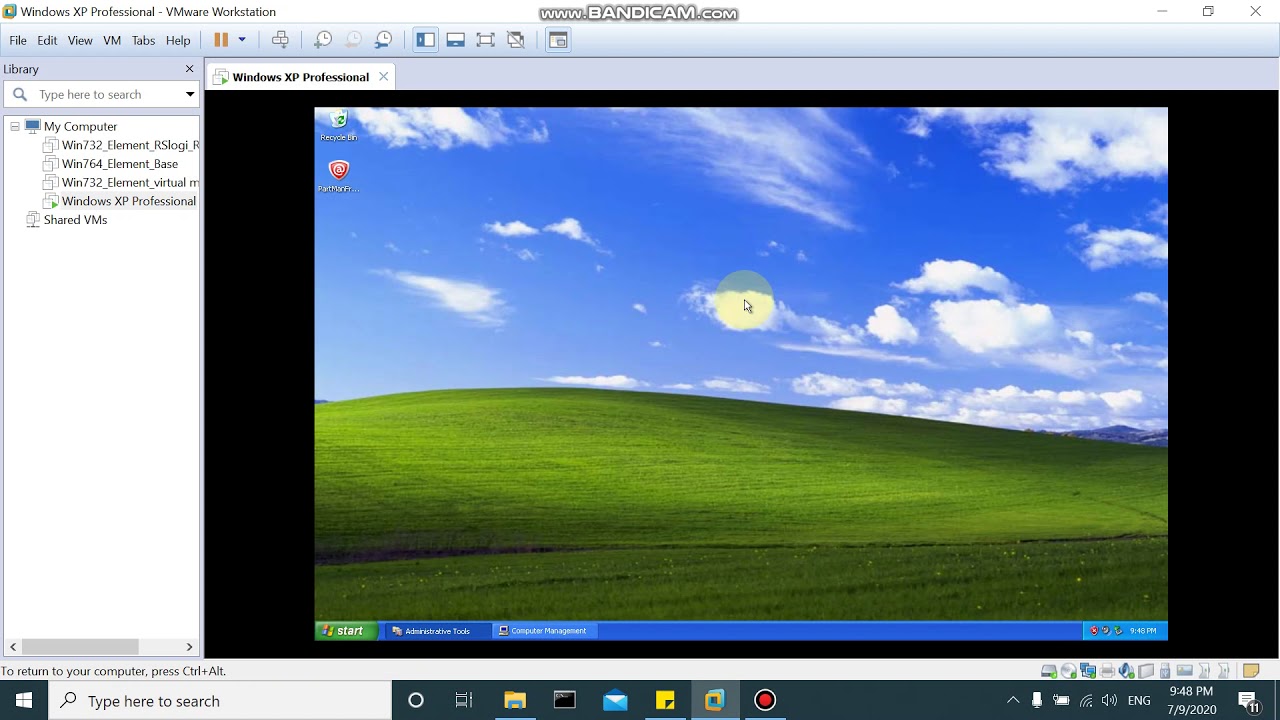This screenshot has height=720, width=1280.
Task: Toggle the thumbnail bar view button
Action: 456,40
